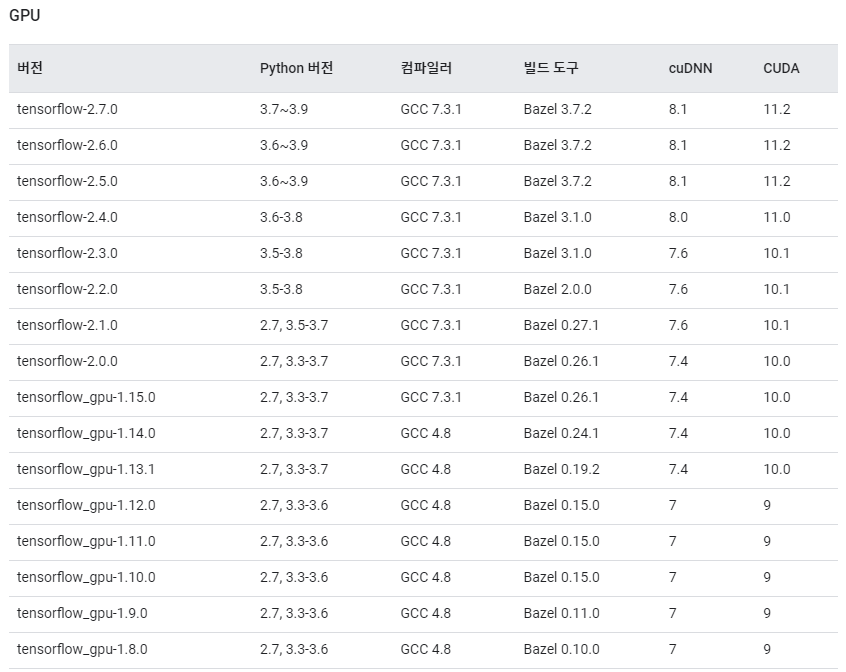Click Python 3.6-3.8 in tensorflow-2.4.0 row
This screenshot has height=672, width=846.
point(281,217)
